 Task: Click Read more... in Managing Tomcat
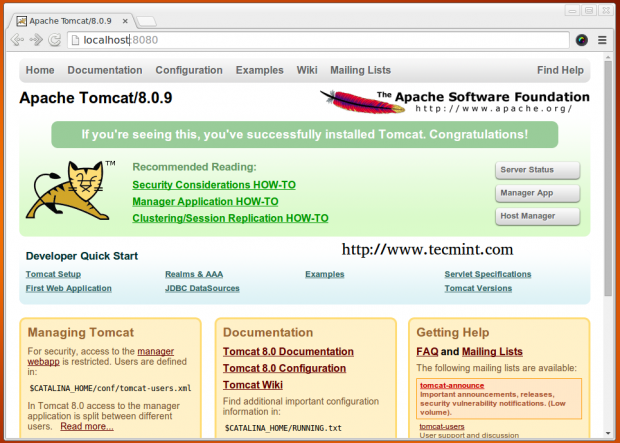coord(87,426)
